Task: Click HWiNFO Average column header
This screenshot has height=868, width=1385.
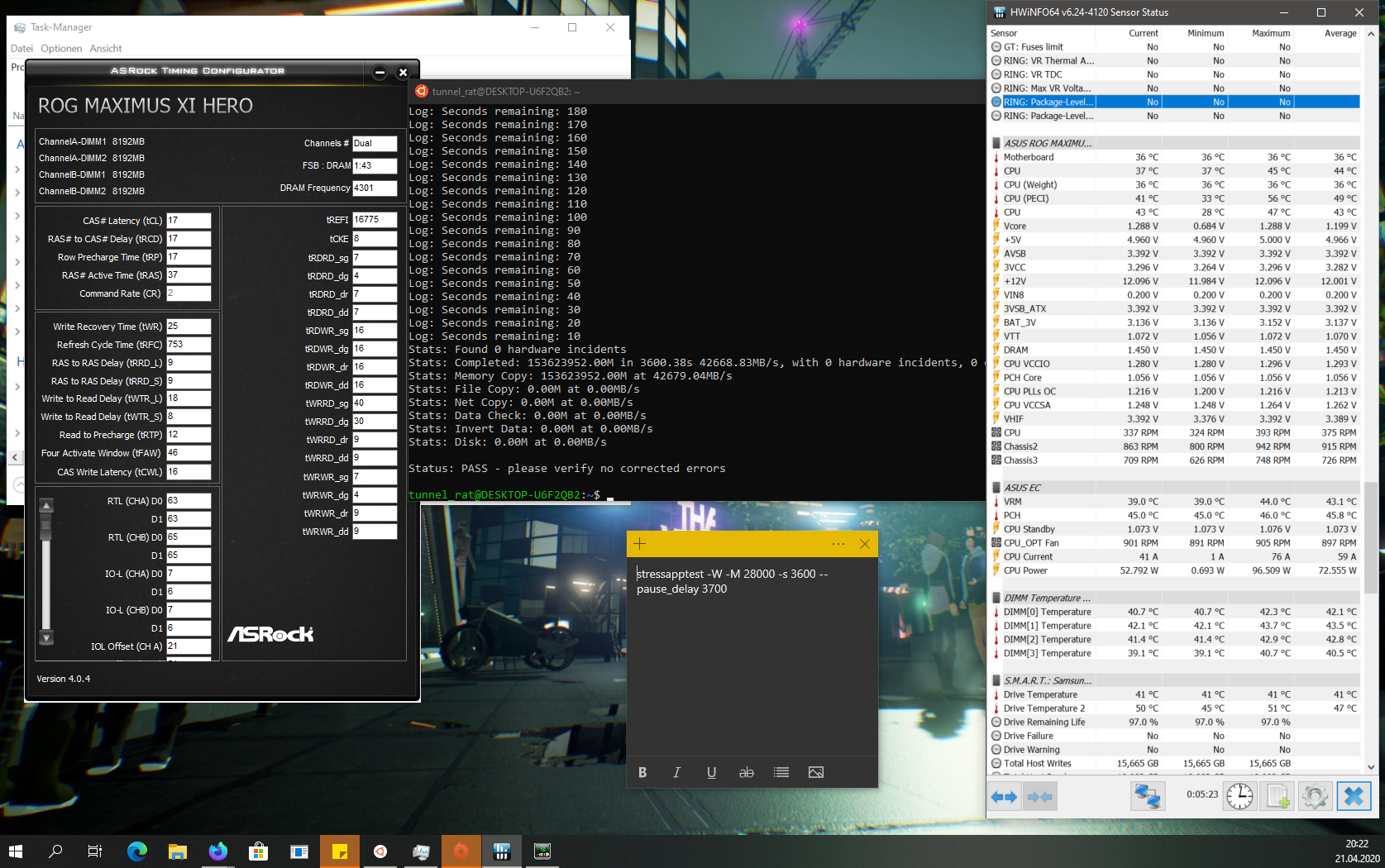Action: pyautogui.click(x=1327, y=33)
